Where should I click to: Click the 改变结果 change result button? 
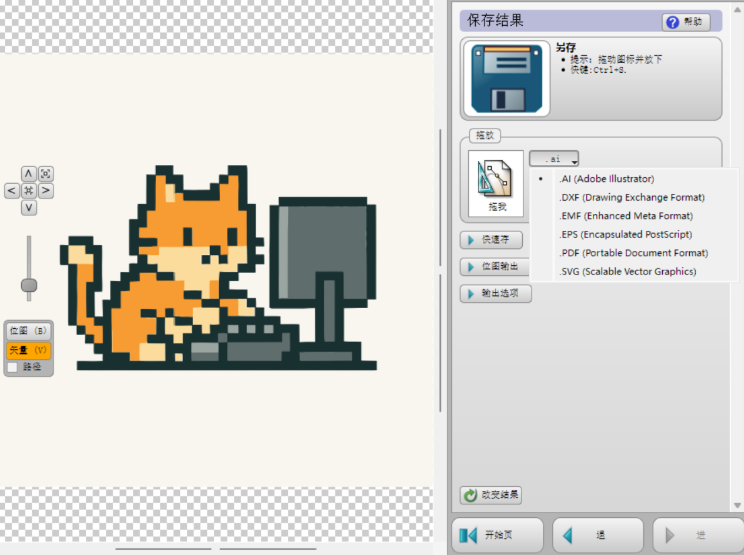(491, 495)
